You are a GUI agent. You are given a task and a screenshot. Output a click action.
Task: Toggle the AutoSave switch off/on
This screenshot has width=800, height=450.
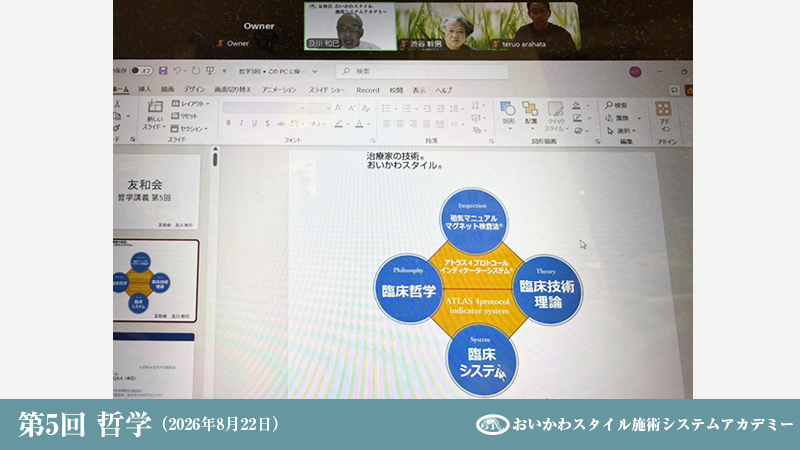tap(141, 70)
